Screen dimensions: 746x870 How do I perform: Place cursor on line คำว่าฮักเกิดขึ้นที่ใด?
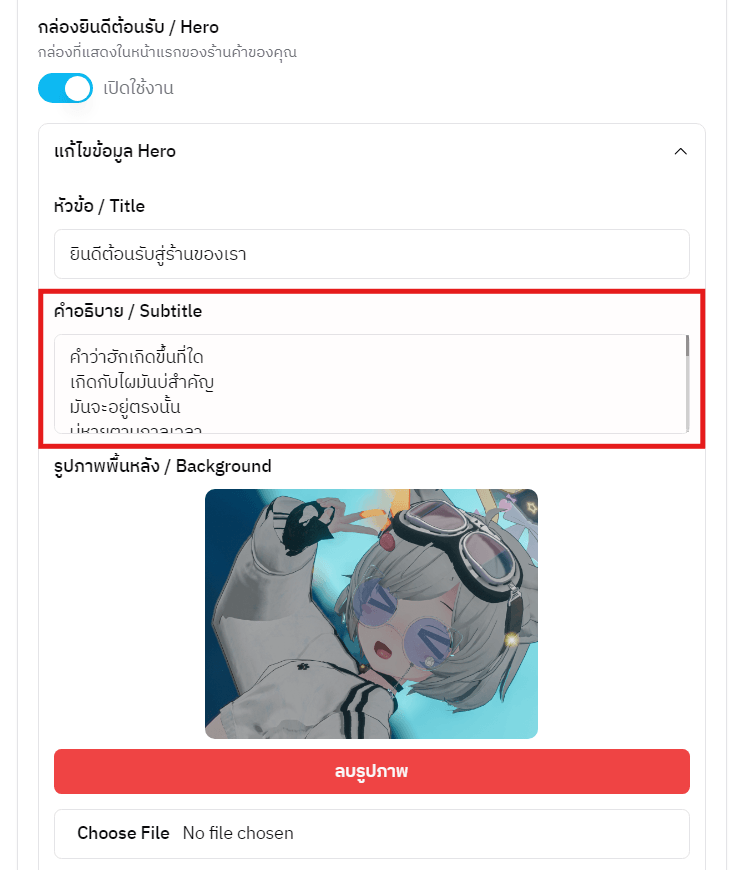(136, 357)
